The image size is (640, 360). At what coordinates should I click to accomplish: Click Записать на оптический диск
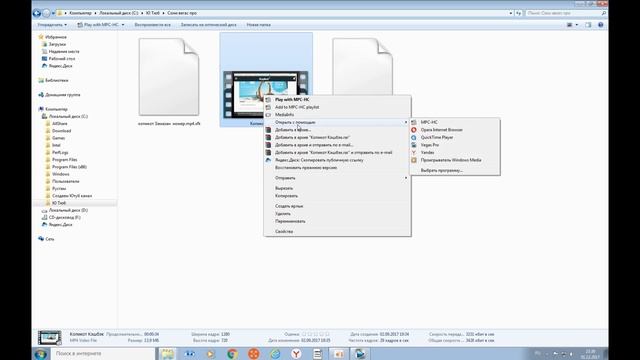[209, 25]
